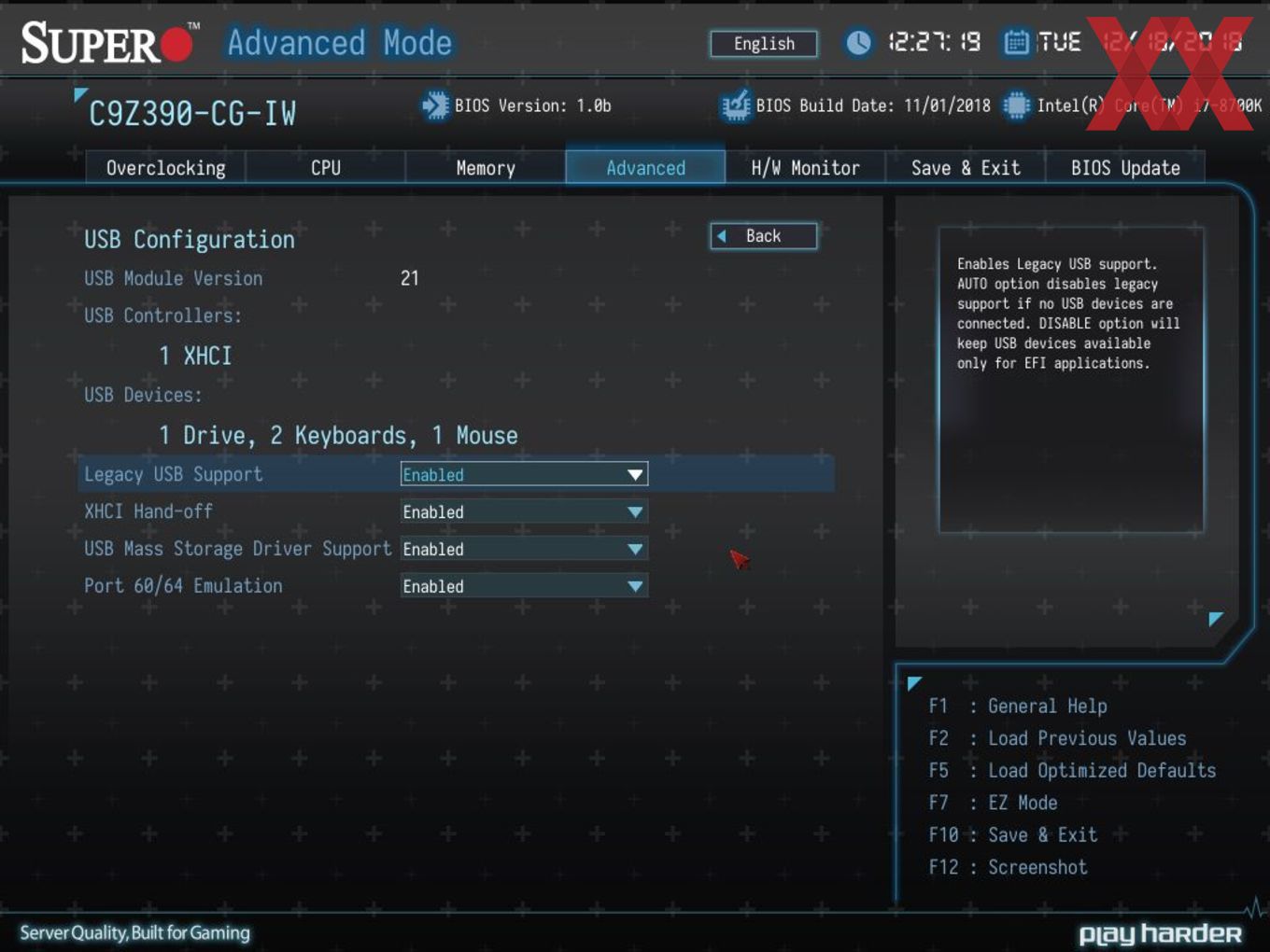This screenshot has width=1270, height=952.
Task: Click the BIOS Build Date icon
Action: [736, 105]
